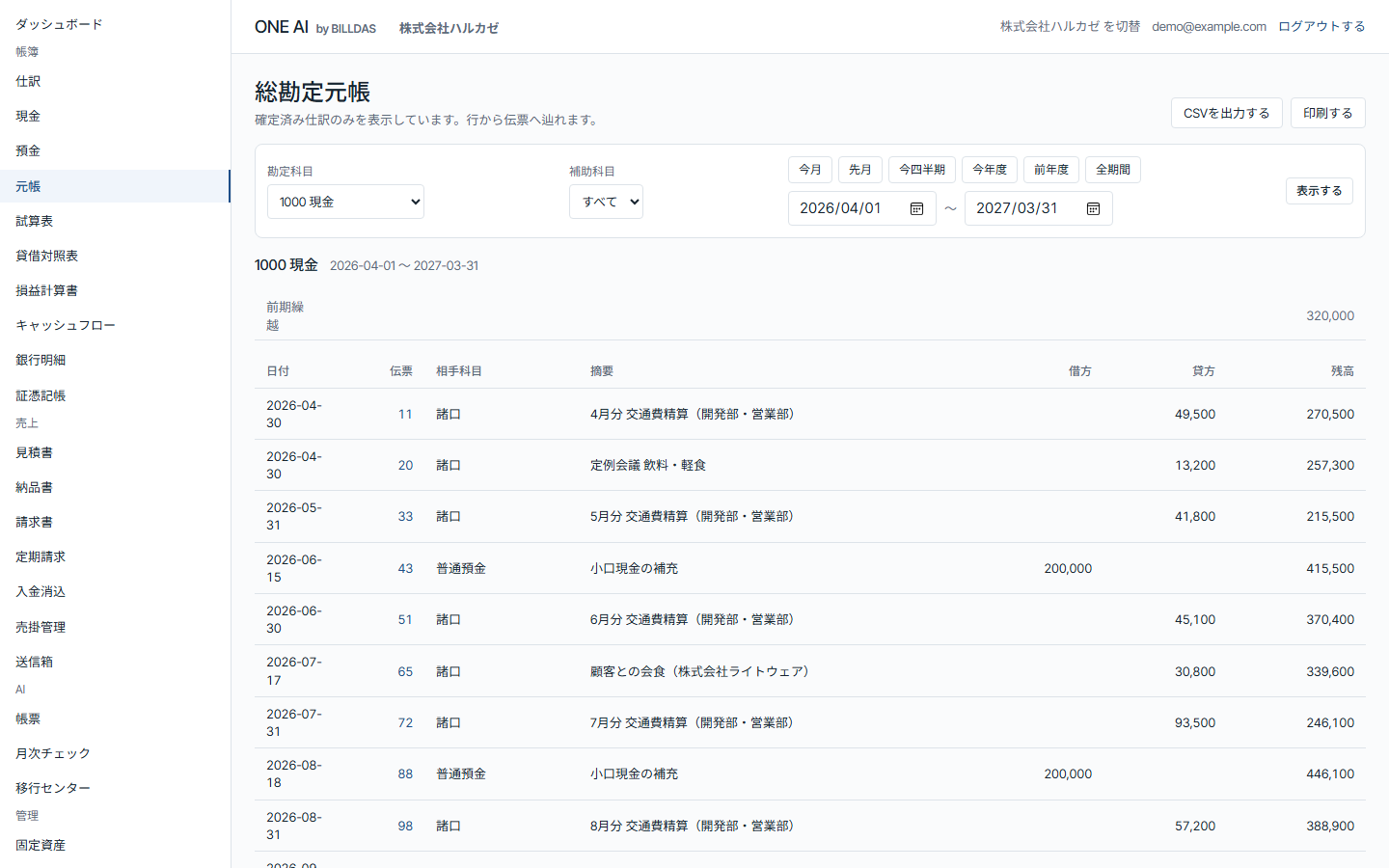Select the 前年度 period preset

1051,170
